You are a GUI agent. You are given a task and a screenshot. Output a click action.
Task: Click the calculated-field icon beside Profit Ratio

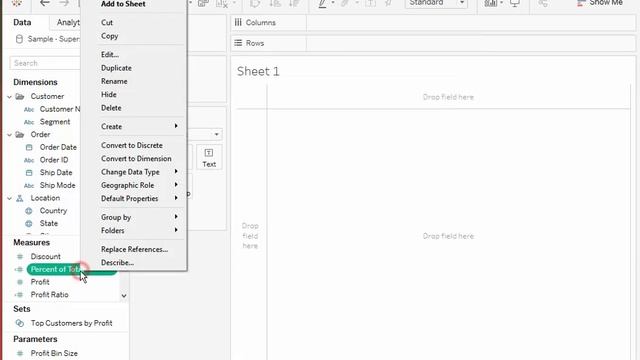point(19,295)
